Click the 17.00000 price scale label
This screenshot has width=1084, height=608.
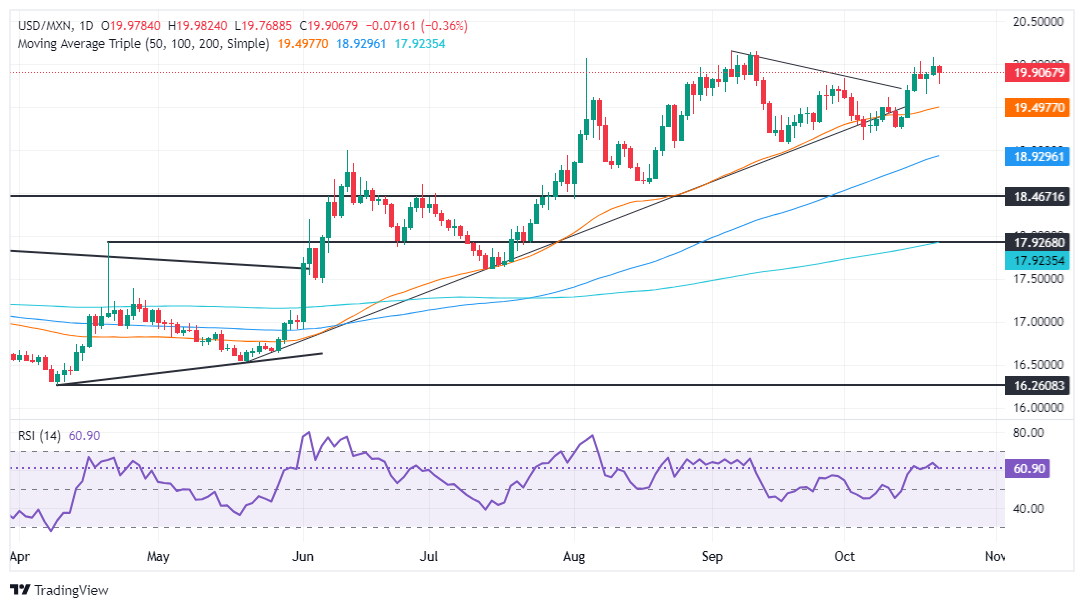1038,322
